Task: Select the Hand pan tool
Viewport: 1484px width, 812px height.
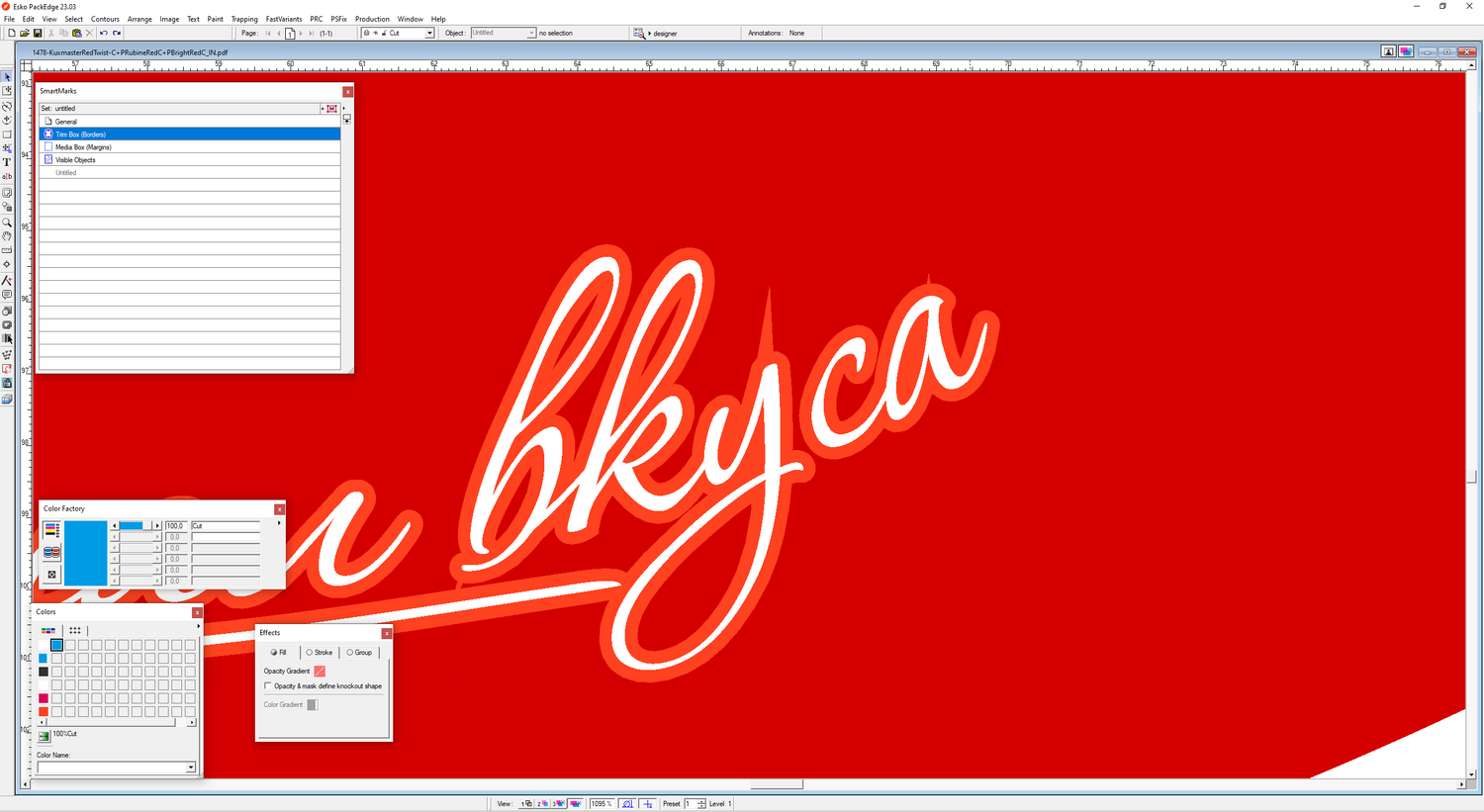Action: (7, 236)
